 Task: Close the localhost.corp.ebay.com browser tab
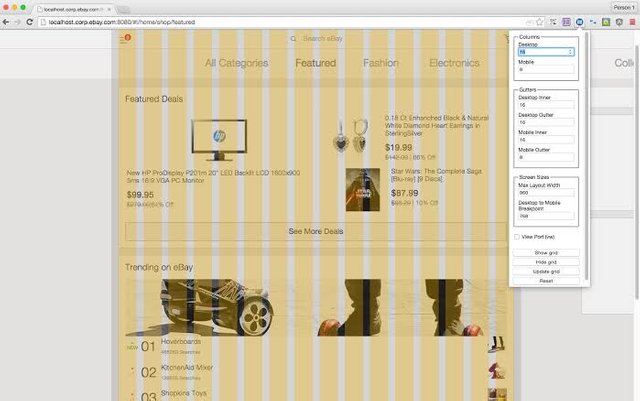(x=109, y=9)
